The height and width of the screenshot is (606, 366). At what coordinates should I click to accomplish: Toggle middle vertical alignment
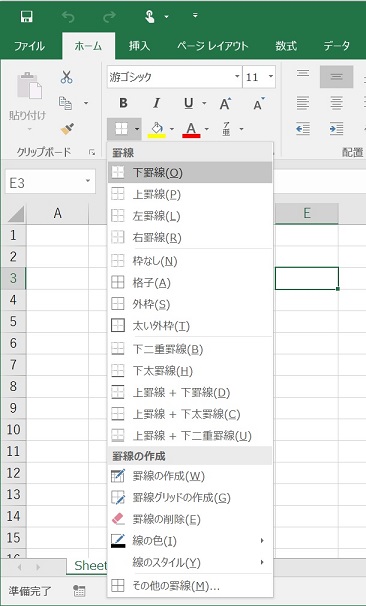point(336,77)
